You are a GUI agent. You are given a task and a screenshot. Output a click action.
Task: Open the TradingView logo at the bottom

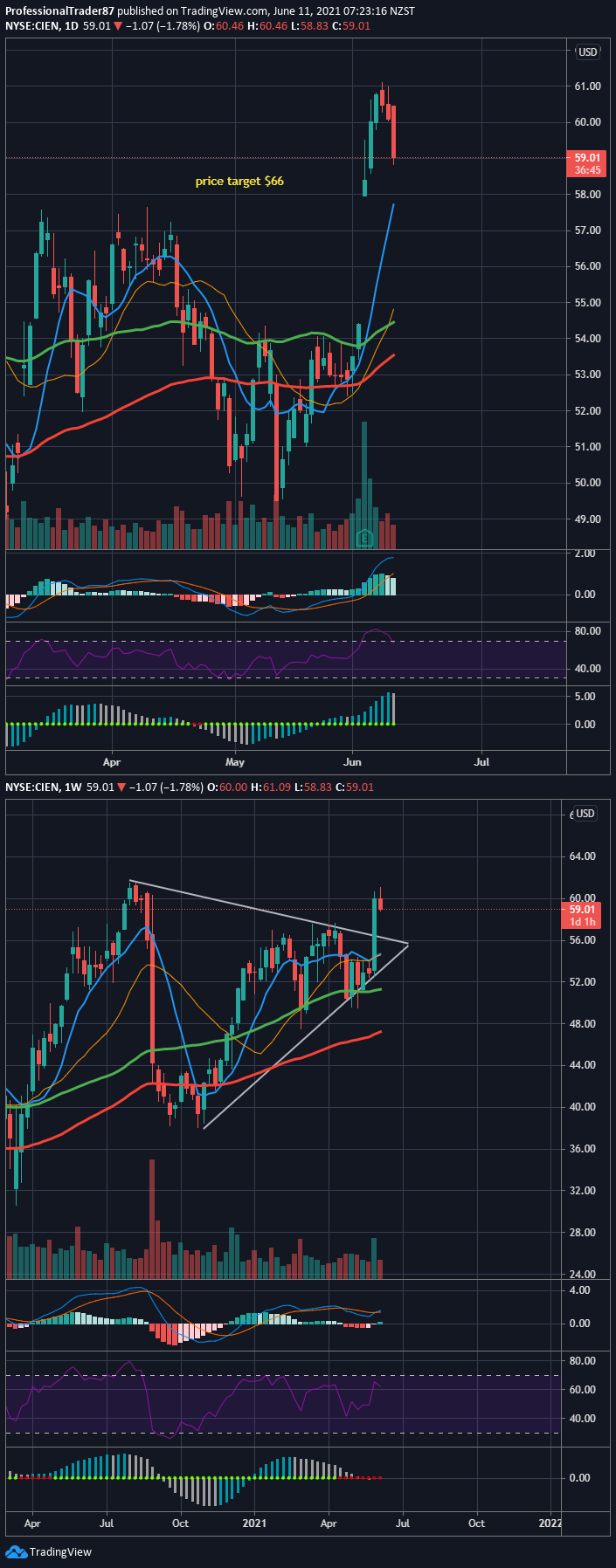(49, 1551)
